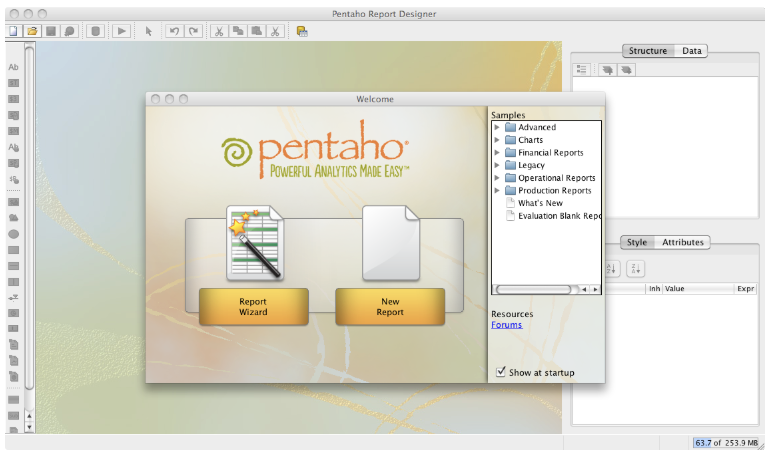Open the Attributes tab
The image size is (775, 455).
[683, 242]
